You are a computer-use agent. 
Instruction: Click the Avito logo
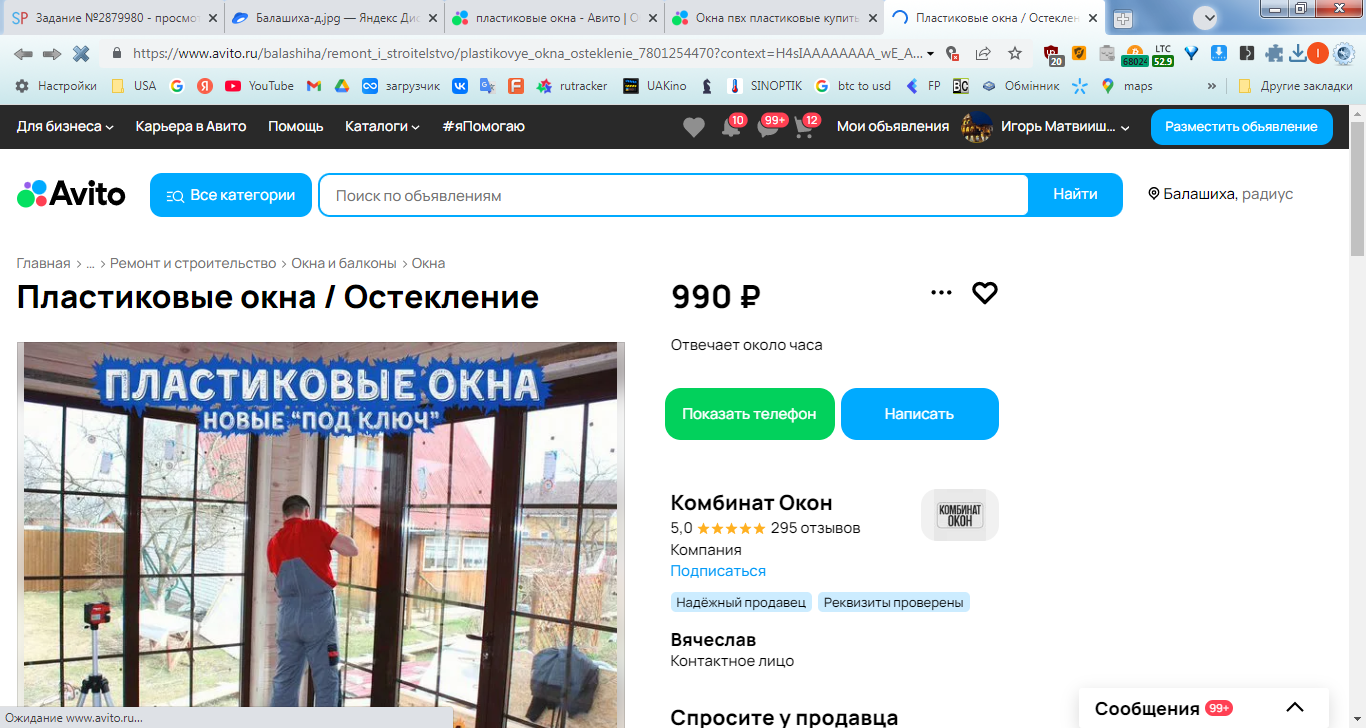[71, 194]
